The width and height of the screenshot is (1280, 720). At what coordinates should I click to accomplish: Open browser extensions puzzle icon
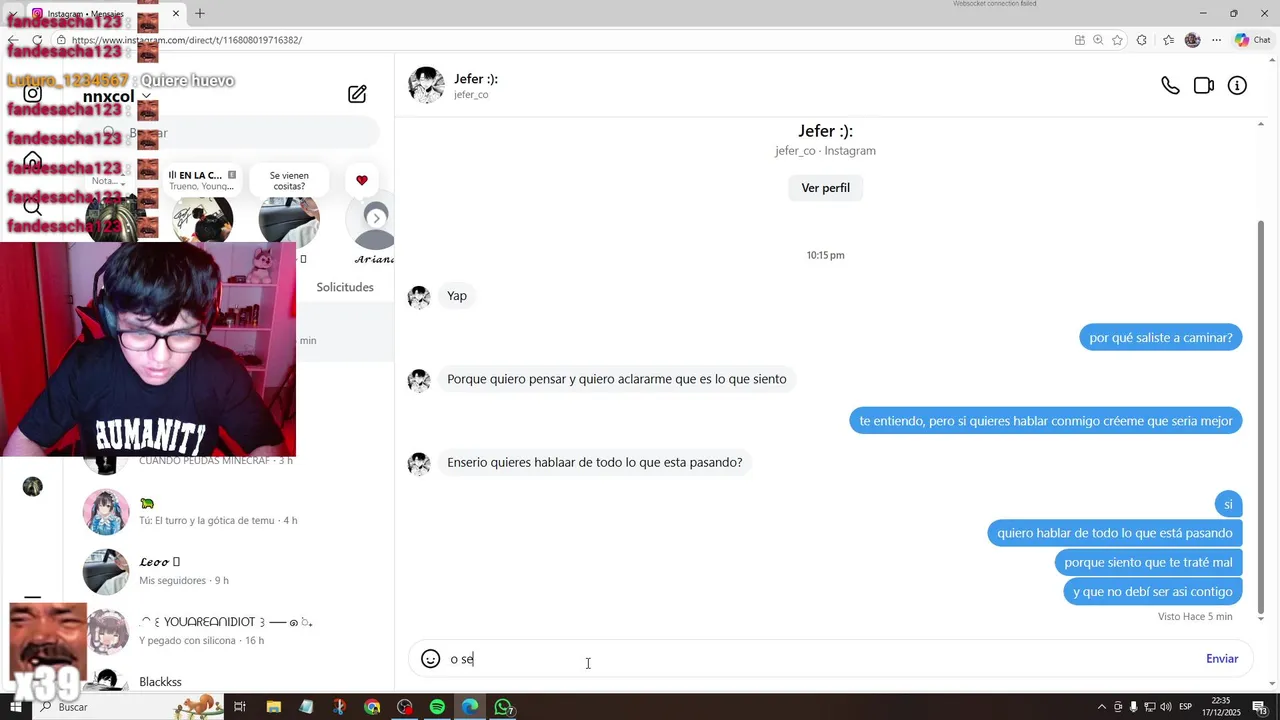click(x=1142, y=40)
